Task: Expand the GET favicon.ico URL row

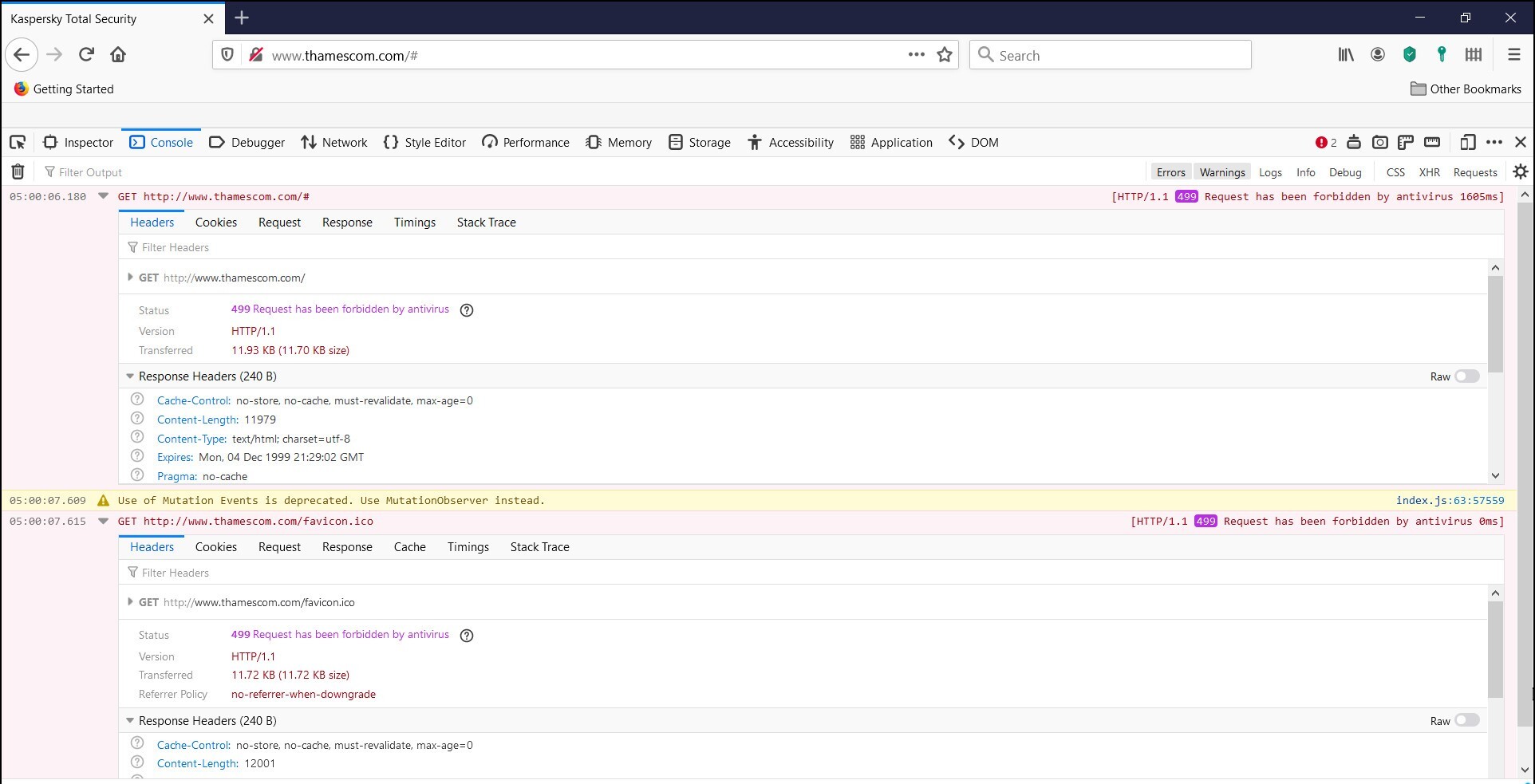Action: (x=130, y=602)
